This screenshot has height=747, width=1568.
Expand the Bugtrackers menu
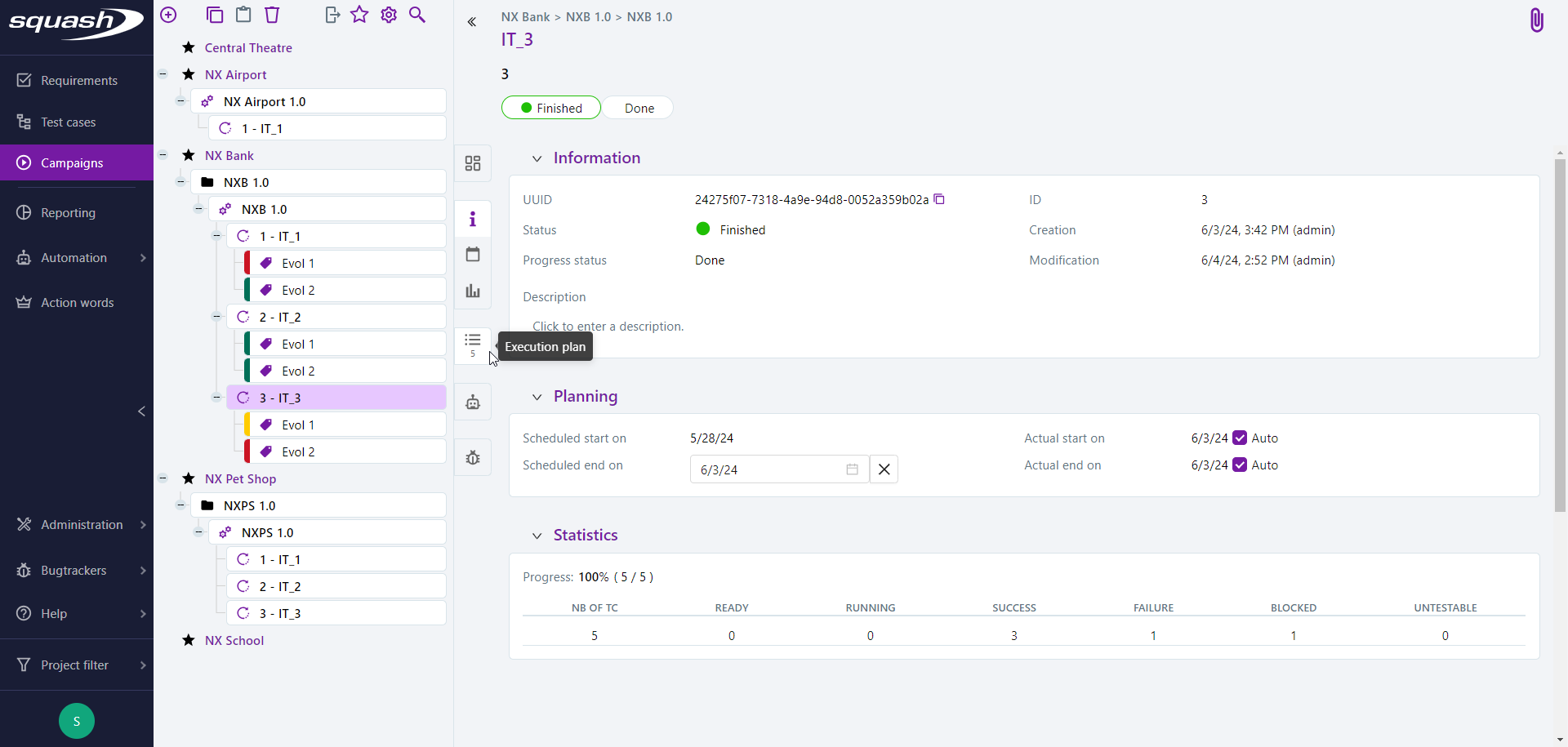(x=77, y=570)
